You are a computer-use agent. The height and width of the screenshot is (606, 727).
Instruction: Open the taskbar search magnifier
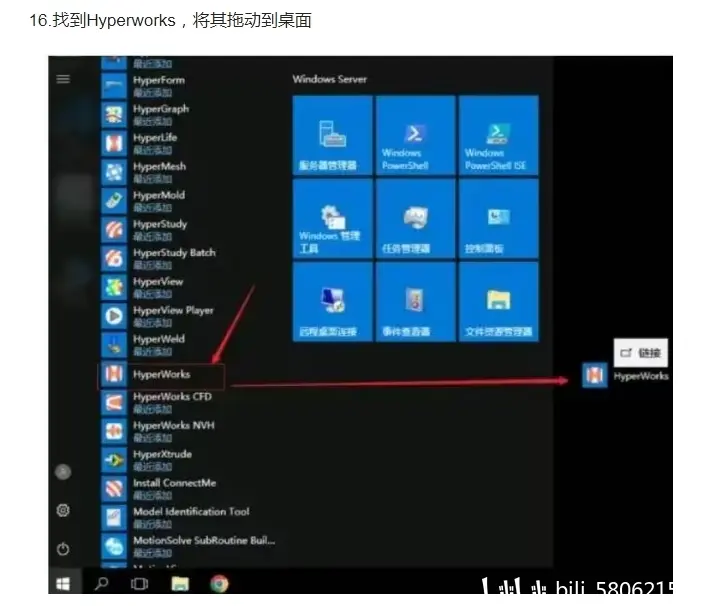[102, 584]
